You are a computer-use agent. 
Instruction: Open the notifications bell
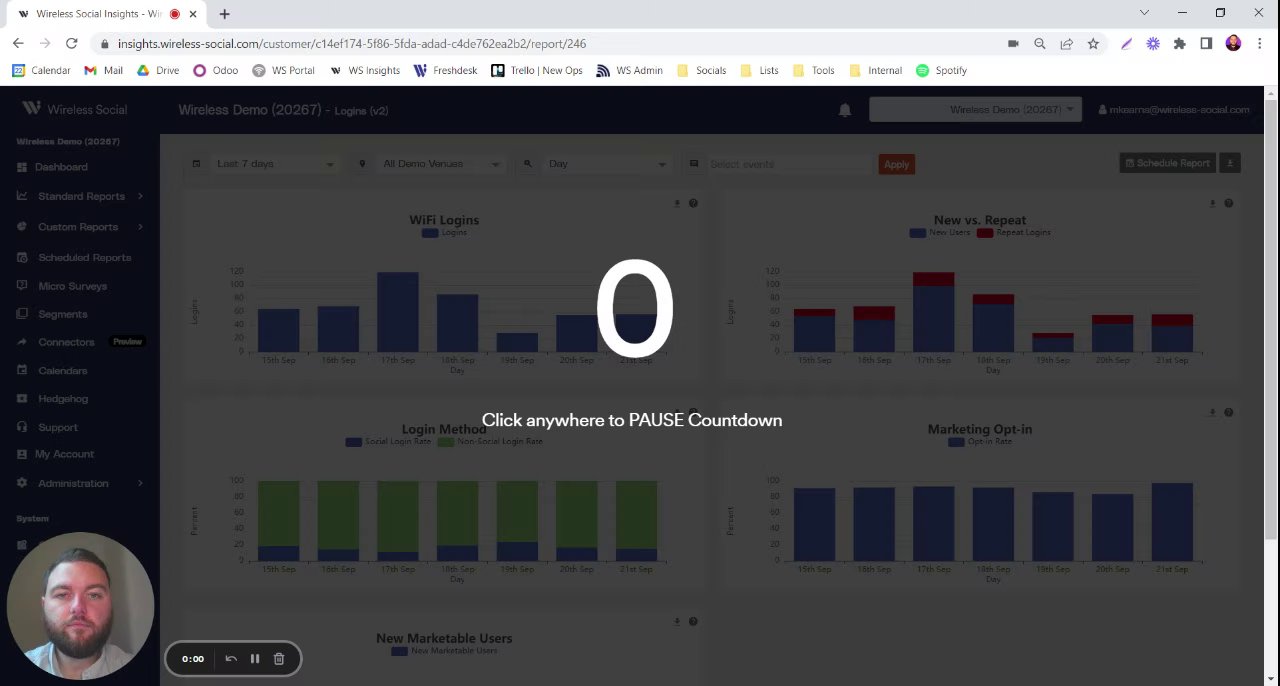click(x=845, y=110)
